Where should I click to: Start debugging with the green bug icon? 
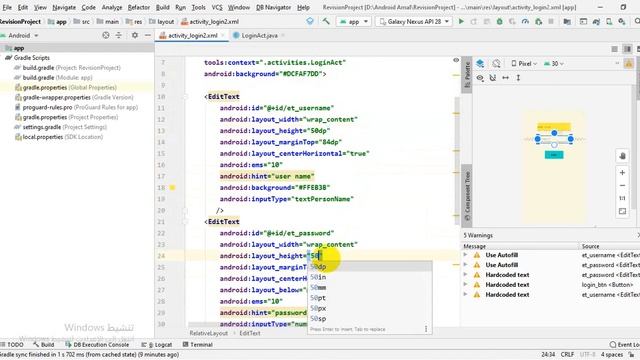[499, 21]
